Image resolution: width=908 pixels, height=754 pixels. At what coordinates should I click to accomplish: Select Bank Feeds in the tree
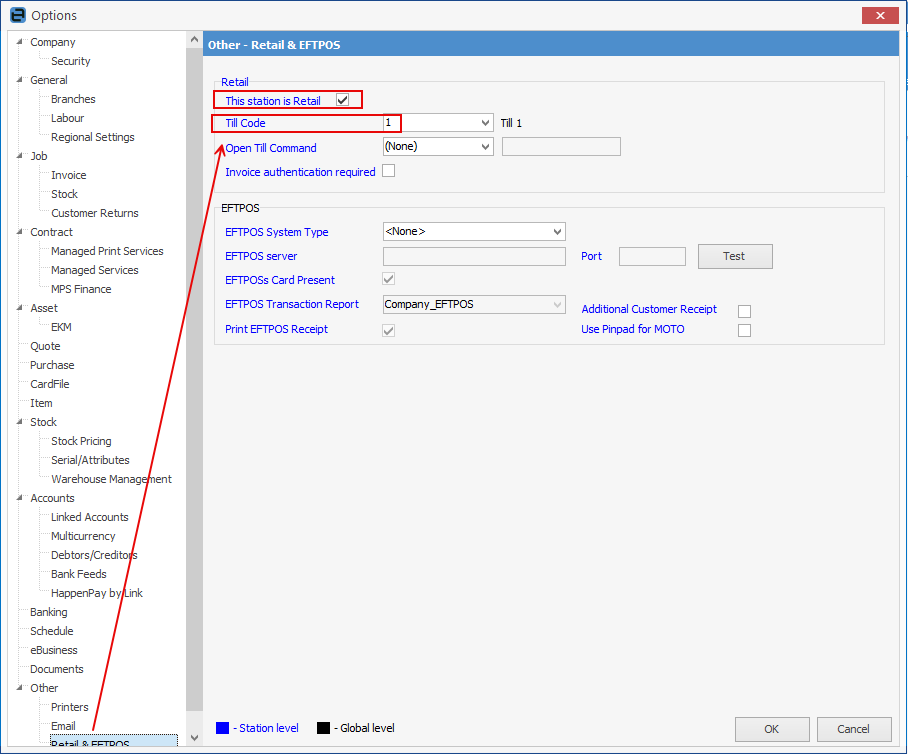pos(79,574)
